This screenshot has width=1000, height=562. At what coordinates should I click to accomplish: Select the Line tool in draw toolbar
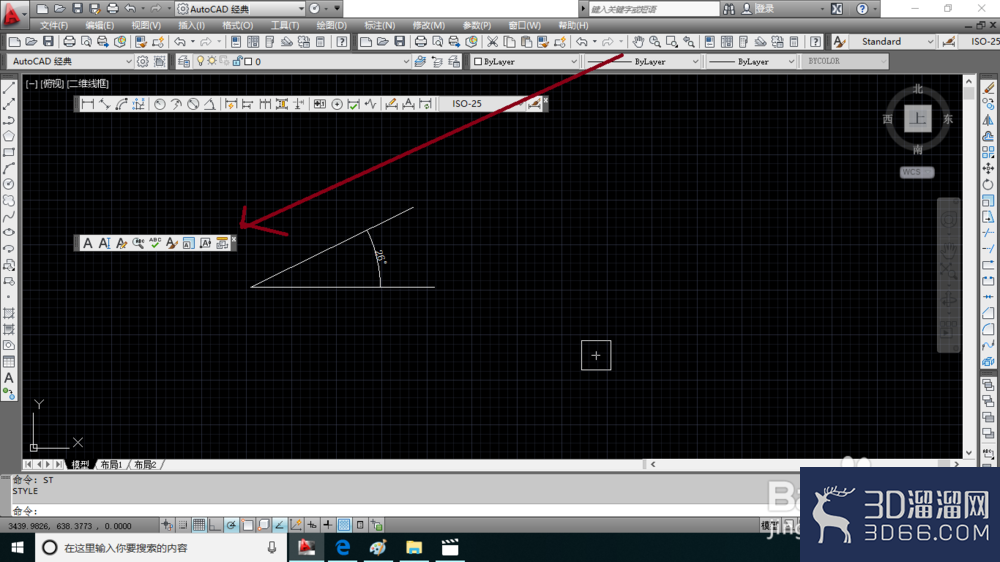pos(9,88)
